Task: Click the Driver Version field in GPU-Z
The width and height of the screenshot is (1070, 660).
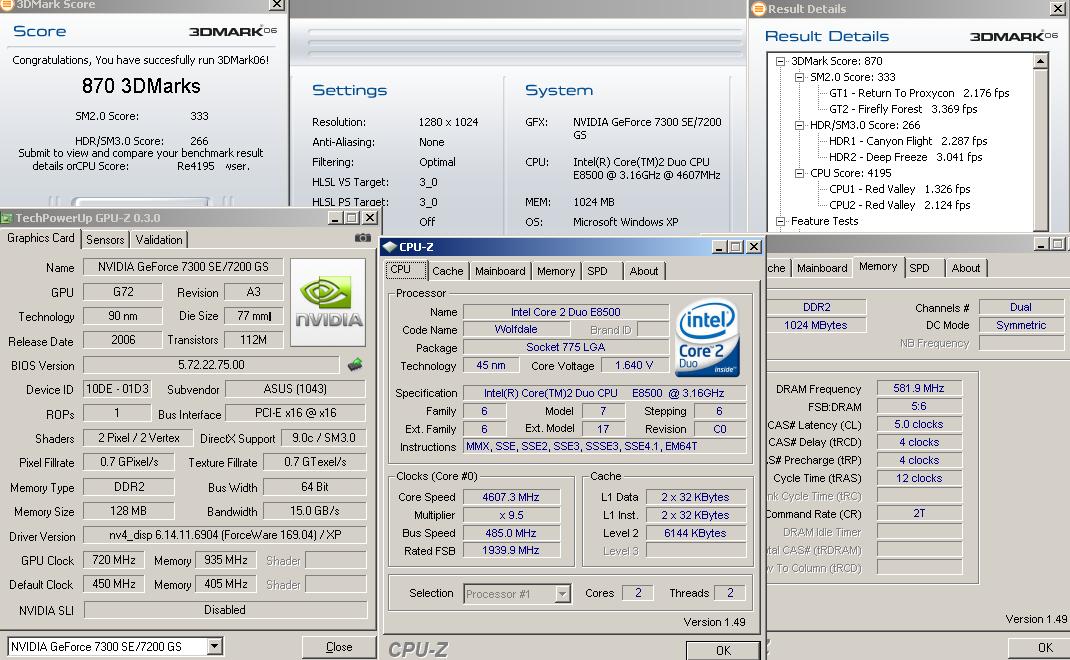Action: point(225,535)
